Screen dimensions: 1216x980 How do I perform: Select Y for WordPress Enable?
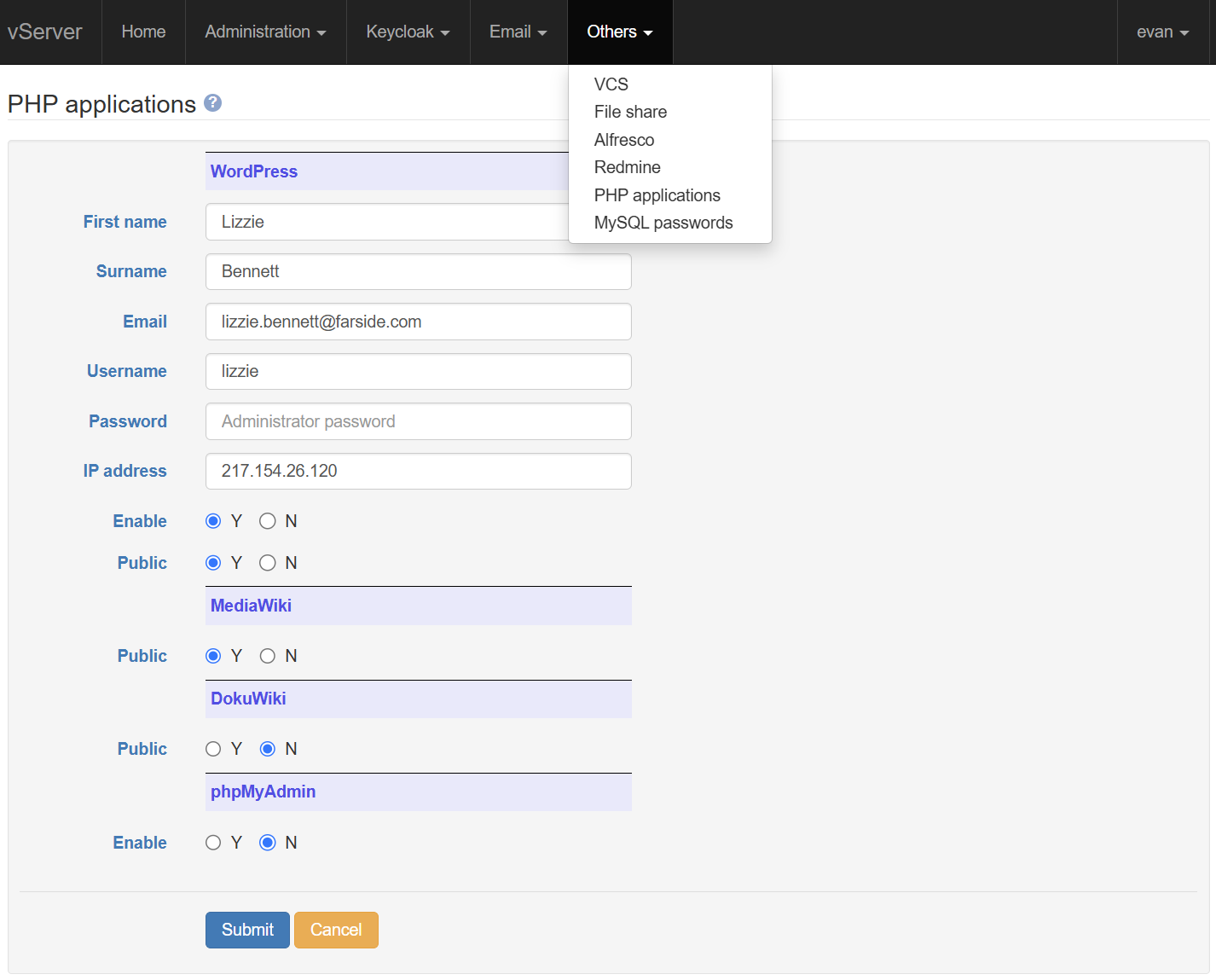pos(213,521)
